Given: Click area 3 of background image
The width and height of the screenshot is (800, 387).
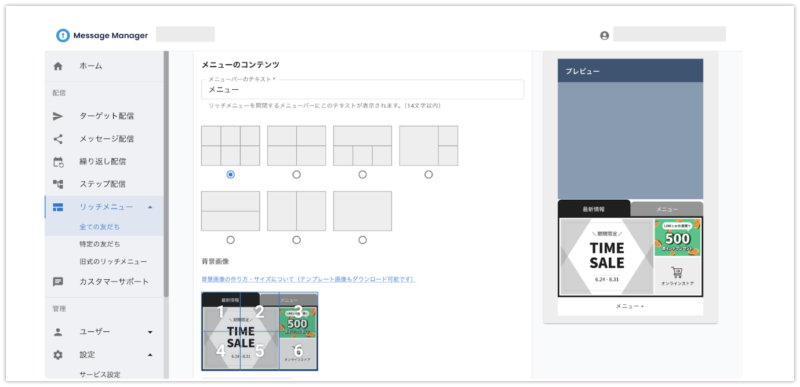Looking at the screenshot, I should click(298, 312).
